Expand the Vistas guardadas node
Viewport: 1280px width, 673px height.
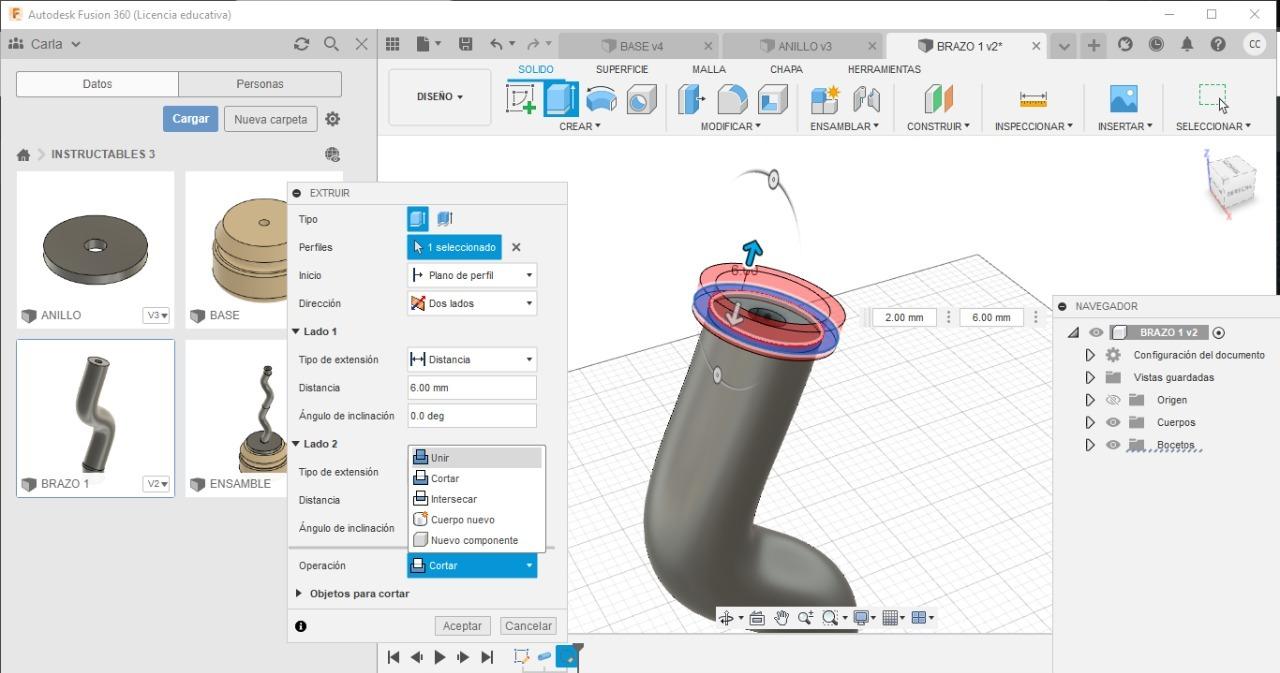click(1090, 377)
